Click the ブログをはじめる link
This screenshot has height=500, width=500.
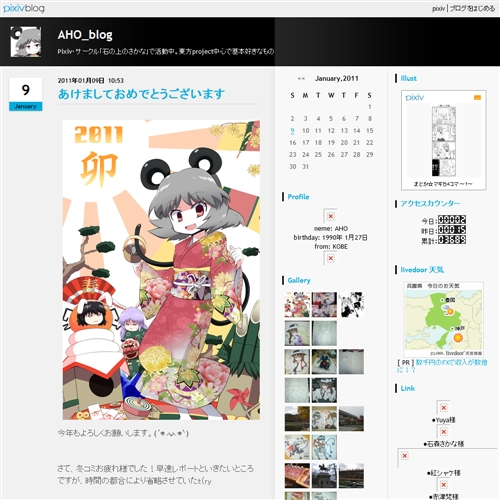472,9
